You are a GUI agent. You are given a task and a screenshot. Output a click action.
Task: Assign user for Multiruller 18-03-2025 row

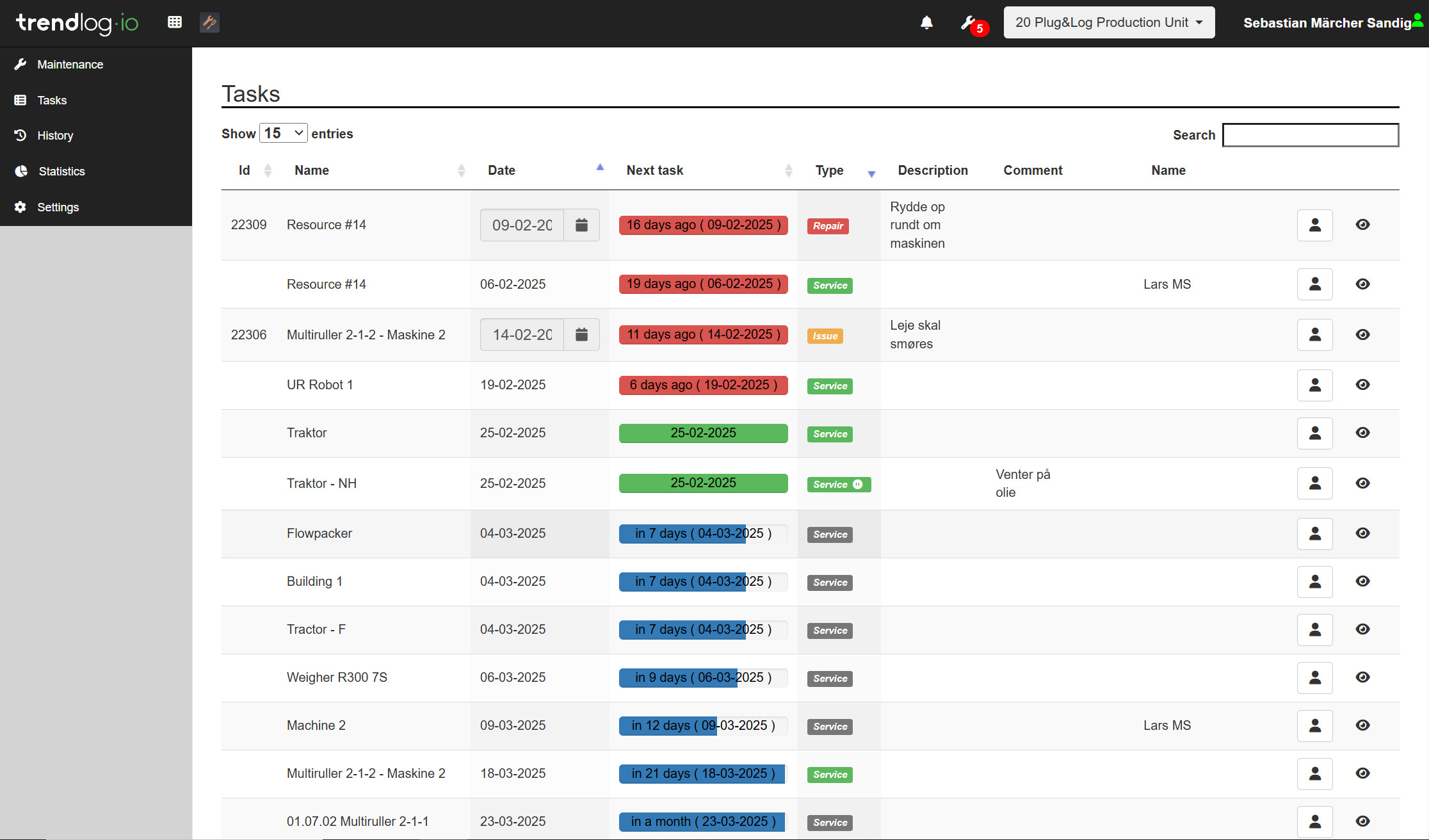pos(1315,774)
